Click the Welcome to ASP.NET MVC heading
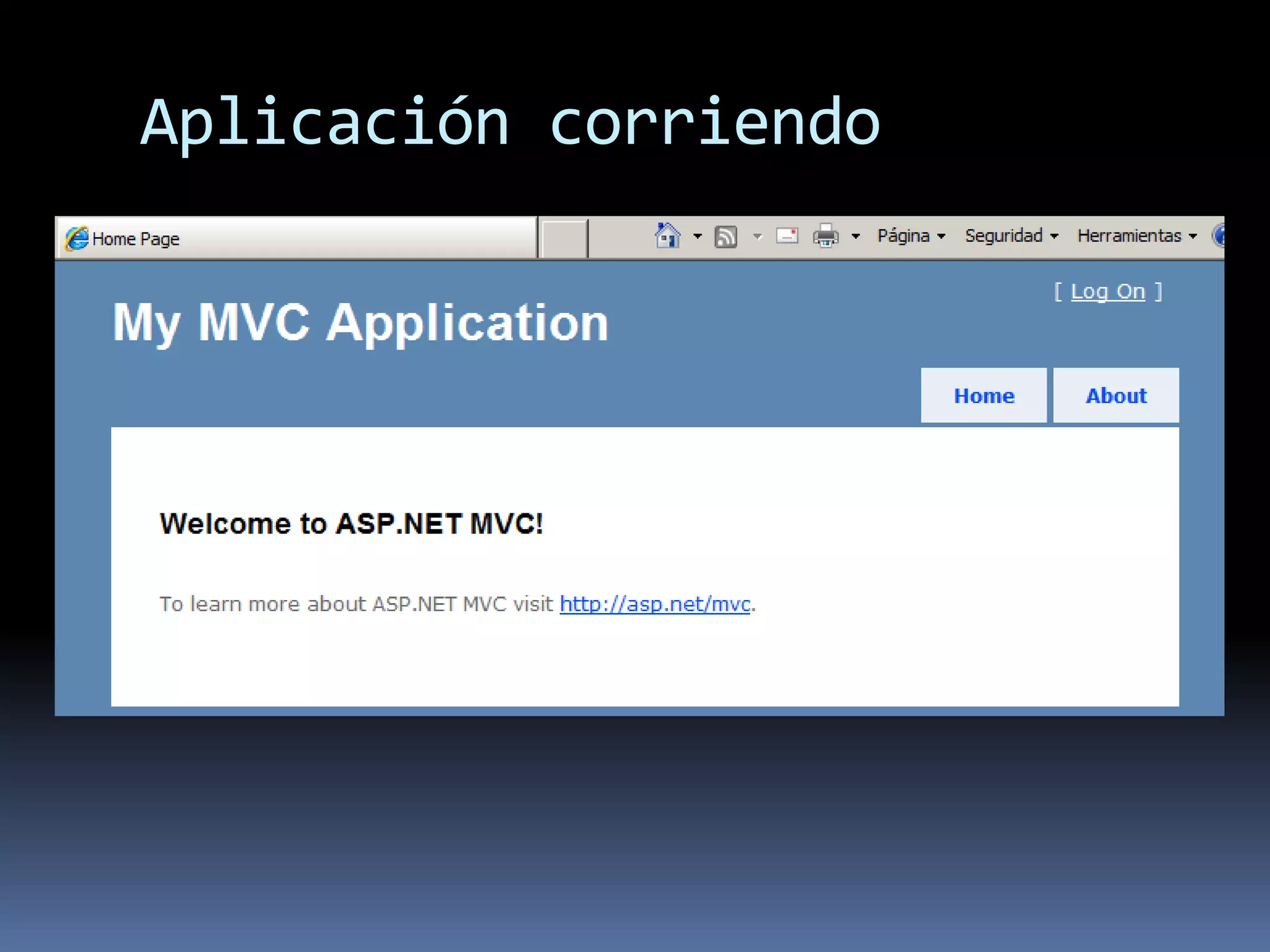Viewport: 1270px width, 952px height. (351, 524)
